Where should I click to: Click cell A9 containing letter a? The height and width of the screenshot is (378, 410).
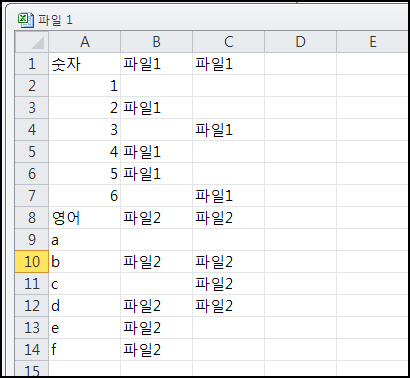[x=85, y=240]
